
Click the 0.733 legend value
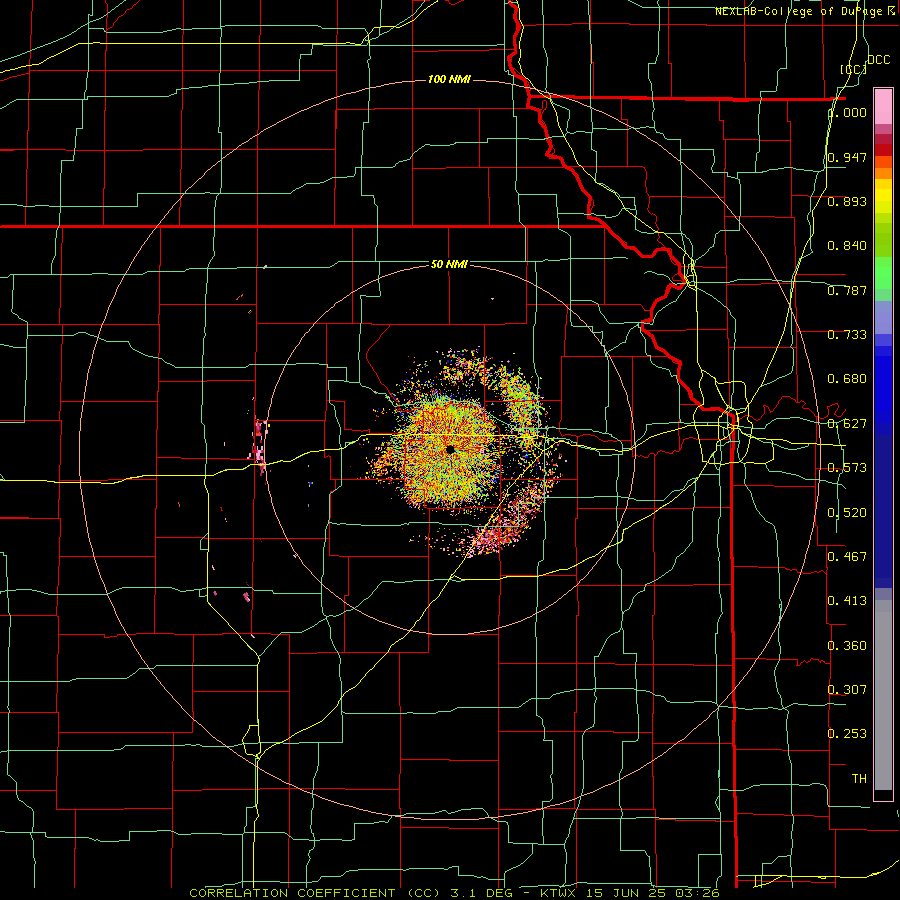point(847,335)
